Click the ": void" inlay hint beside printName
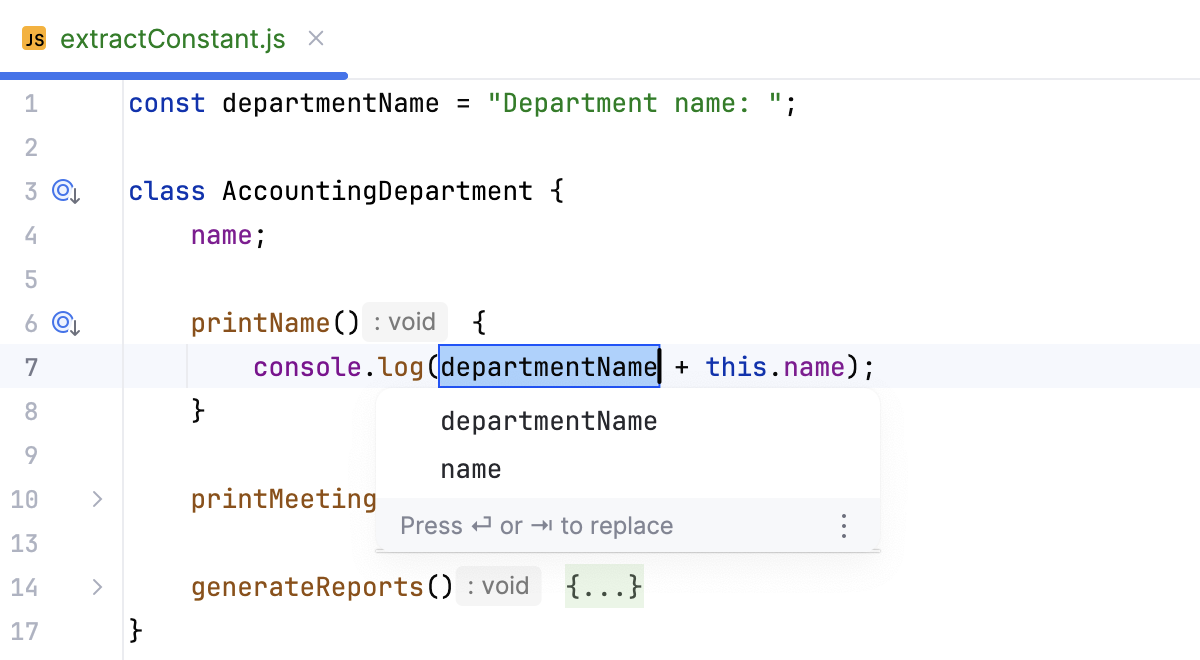The height and width of the screenshot is (660, 1200). (x=404, y=321)
